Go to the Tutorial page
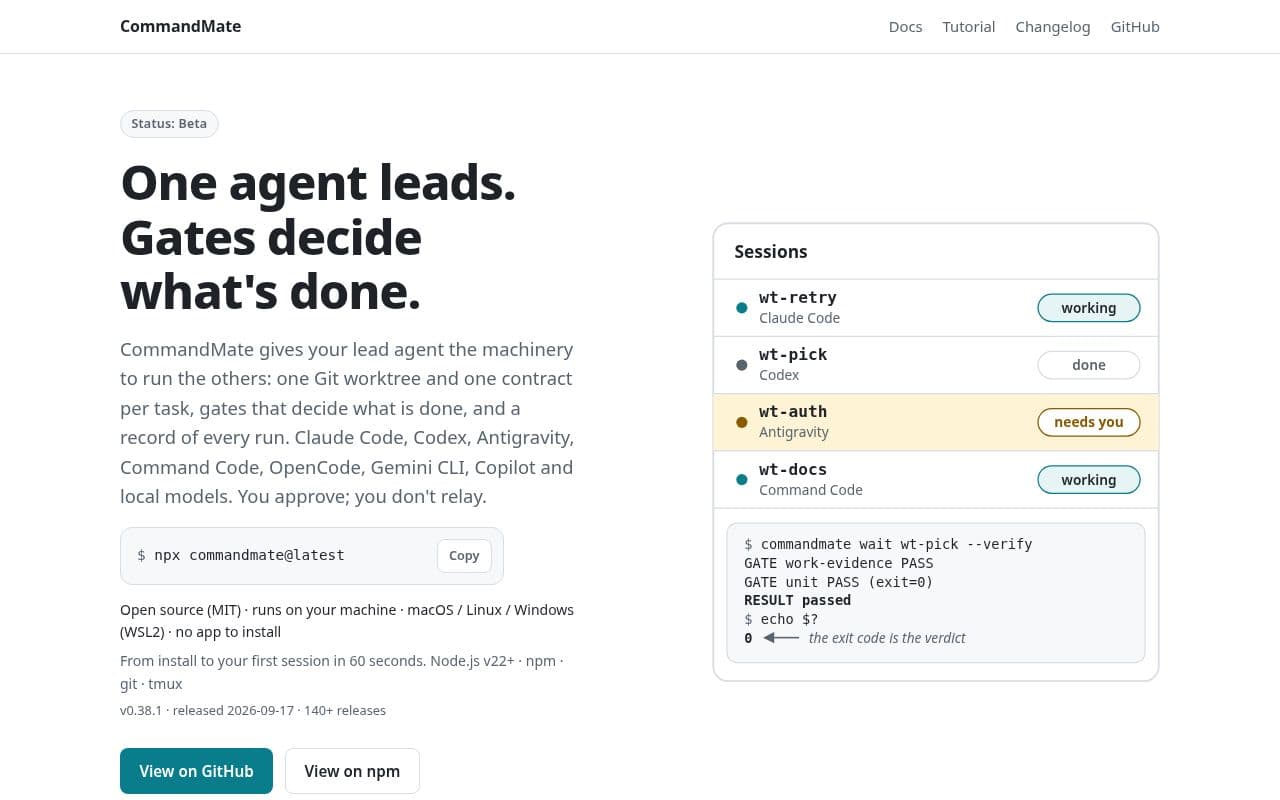The width and height of the screenshot is (1280, 800). 968,27
